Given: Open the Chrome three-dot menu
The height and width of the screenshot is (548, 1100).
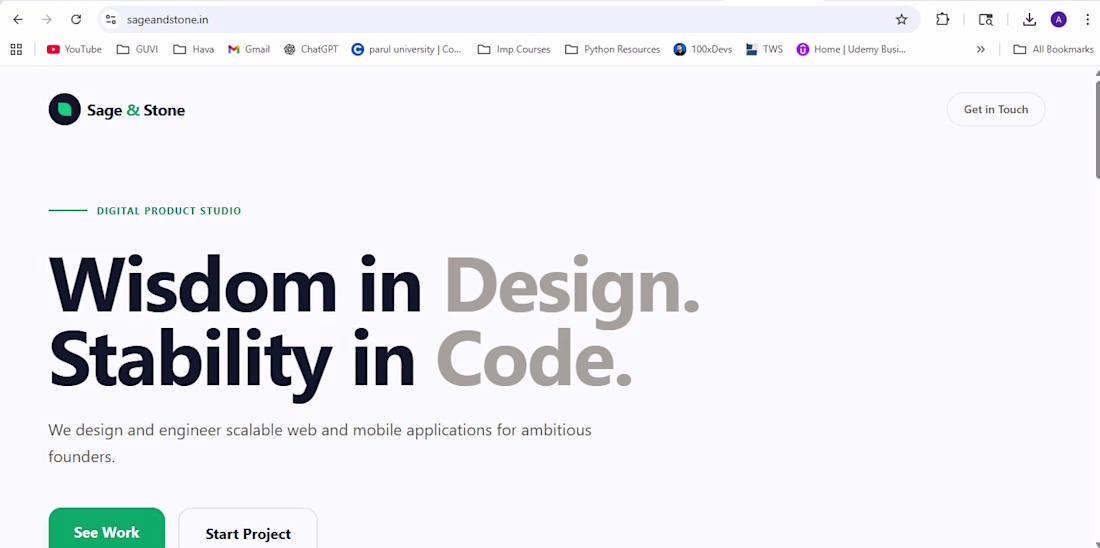Looking at the screenshot, I should click(x=1087, y=20).
